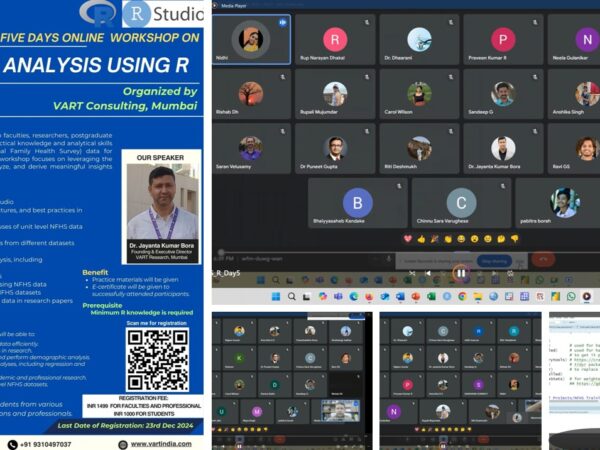Select Rup Narayan Dhakal's participant tile
The height and width of the screenshot is (450, 600).
coord(335,39)
